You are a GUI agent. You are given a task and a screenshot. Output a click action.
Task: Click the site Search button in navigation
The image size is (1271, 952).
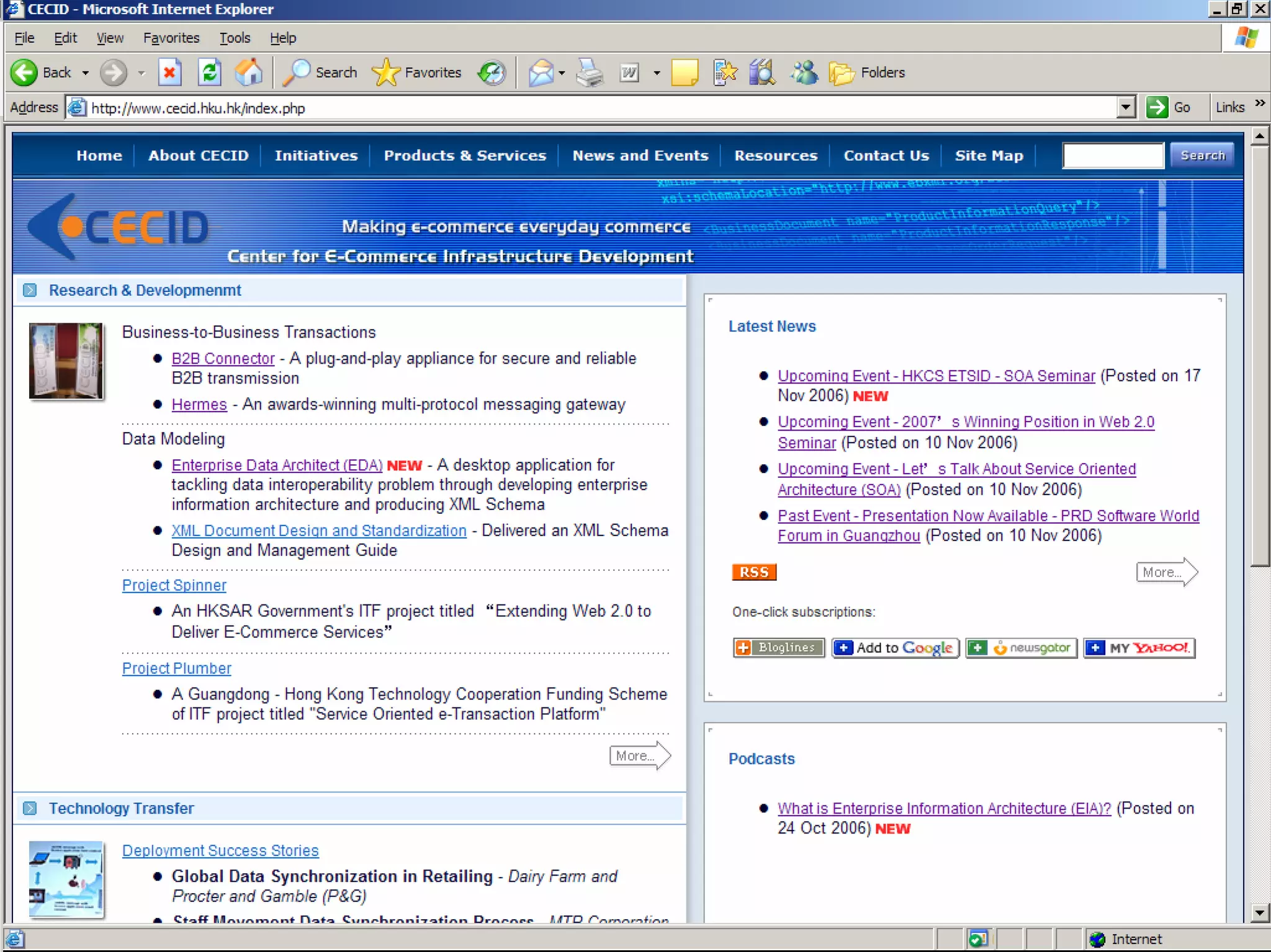click(x=1202, y=155)
